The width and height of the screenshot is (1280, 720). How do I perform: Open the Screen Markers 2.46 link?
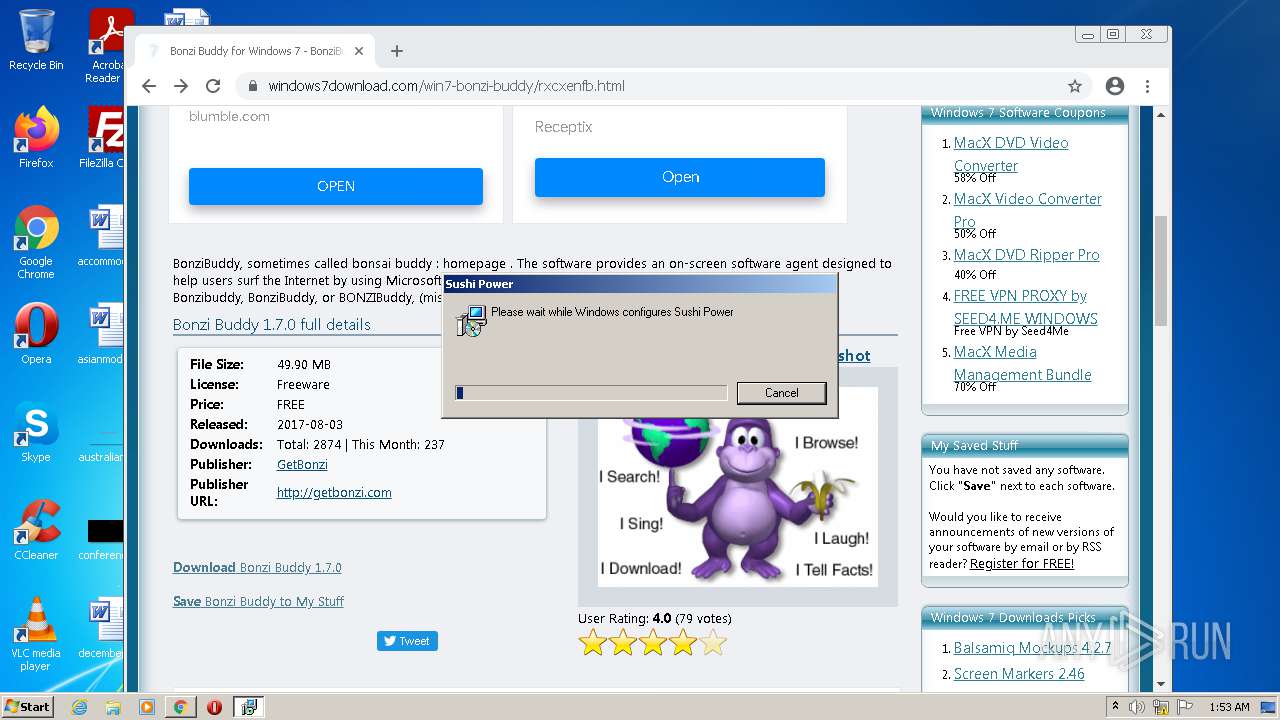[x=1019, y=674]
